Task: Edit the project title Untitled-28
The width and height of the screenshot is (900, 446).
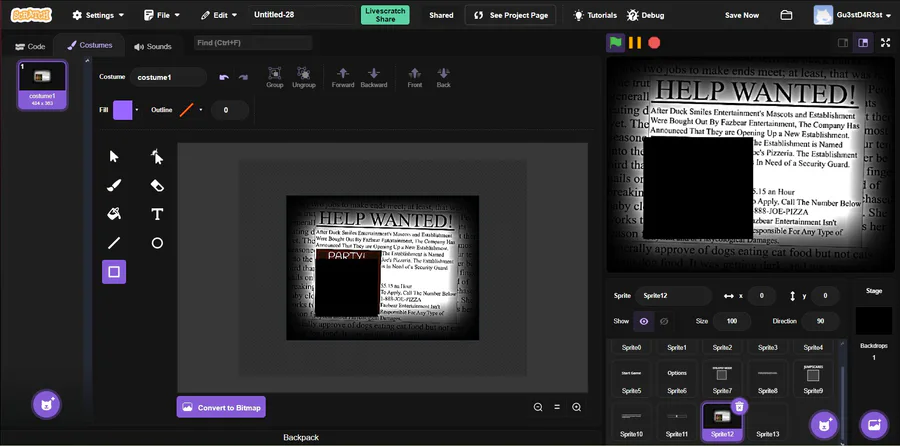Action: pyautogui.click(x=302, y=15)
